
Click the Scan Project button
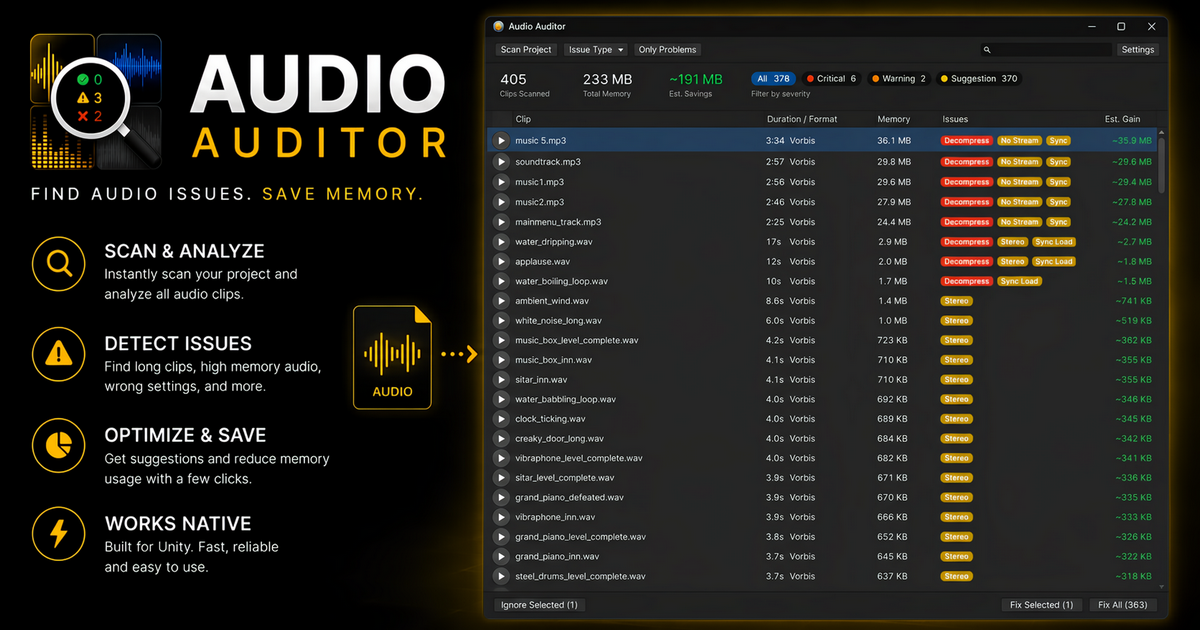[526, 50]
